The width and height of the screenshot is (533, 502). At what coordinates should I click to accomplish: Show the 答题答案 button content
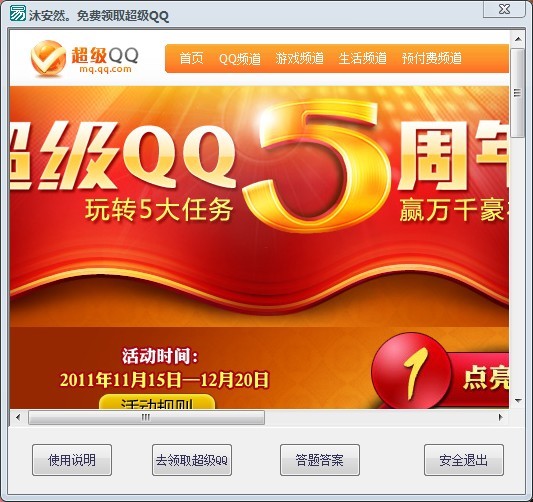pyautogui.click(x=320, y=460)
